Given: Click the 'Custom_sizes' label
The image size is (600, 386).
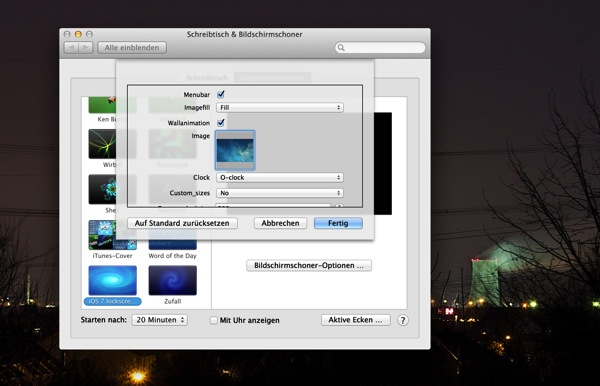Looking at the screenshot, I should tap(190, 193).
